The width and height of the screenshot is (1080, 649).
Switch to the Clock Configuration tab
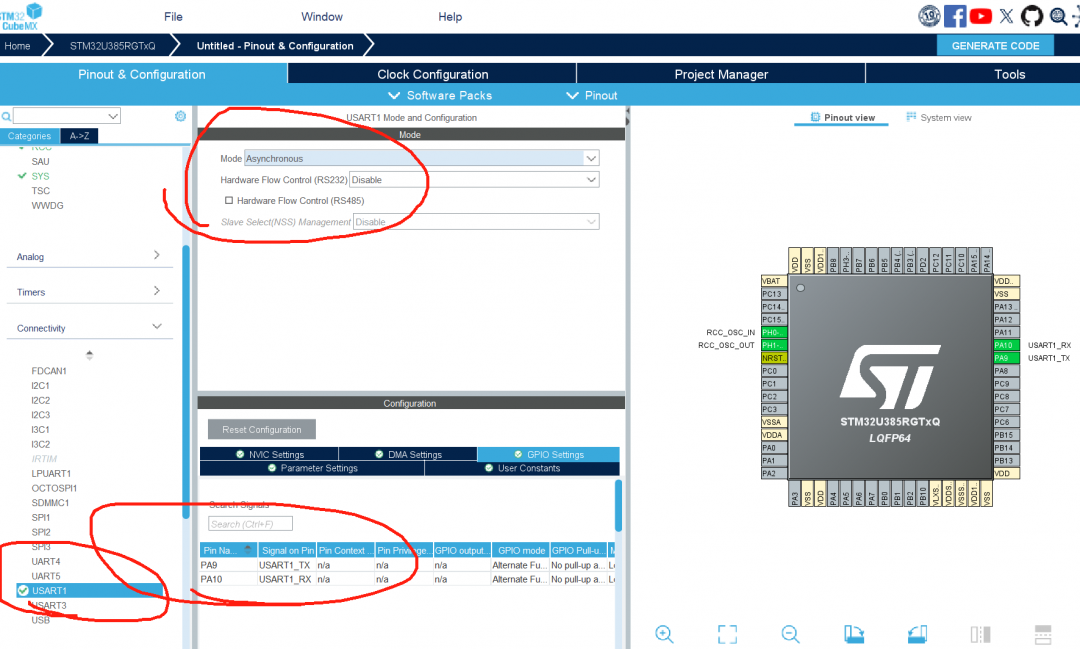point(433,74)
